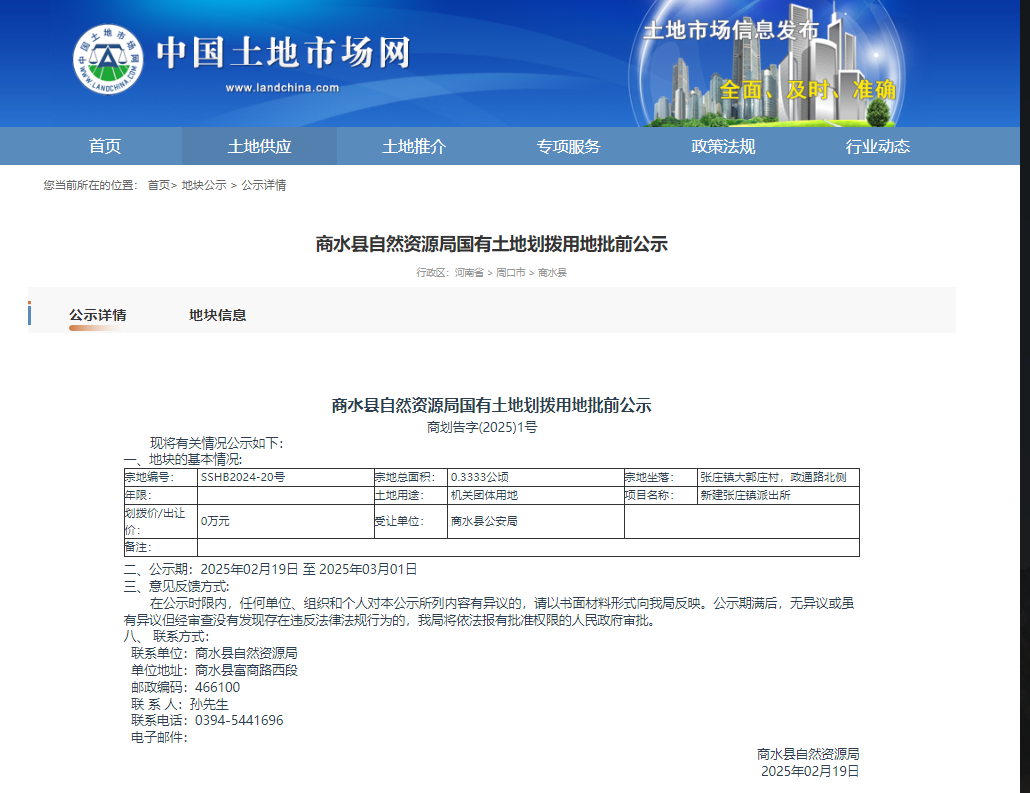Click 河南省 in the administrative region path
This screenshot has height=793, width=1030.
(x=468, y=272)
